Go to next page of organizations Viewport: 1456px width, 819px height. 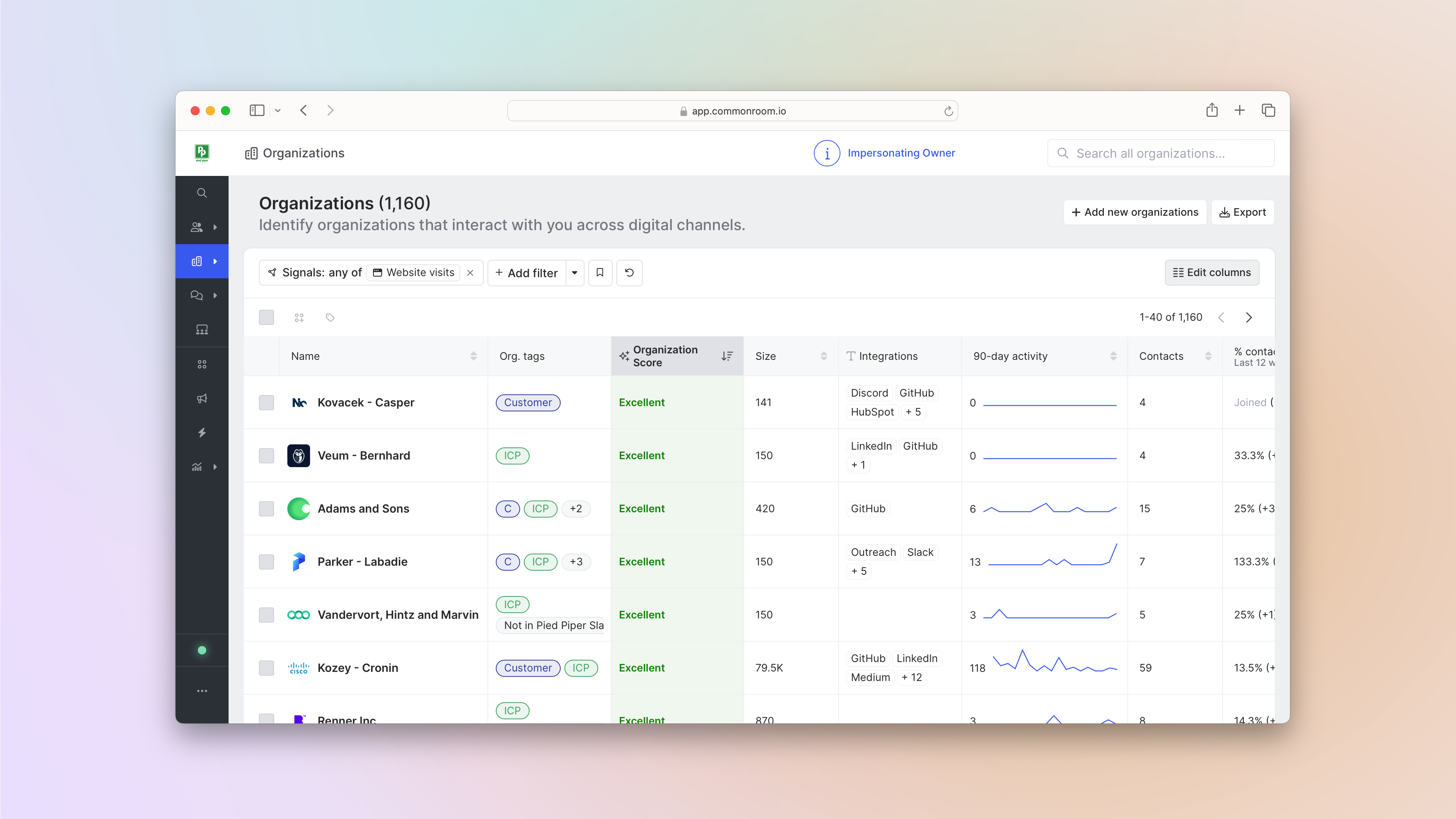(1249, 318)
